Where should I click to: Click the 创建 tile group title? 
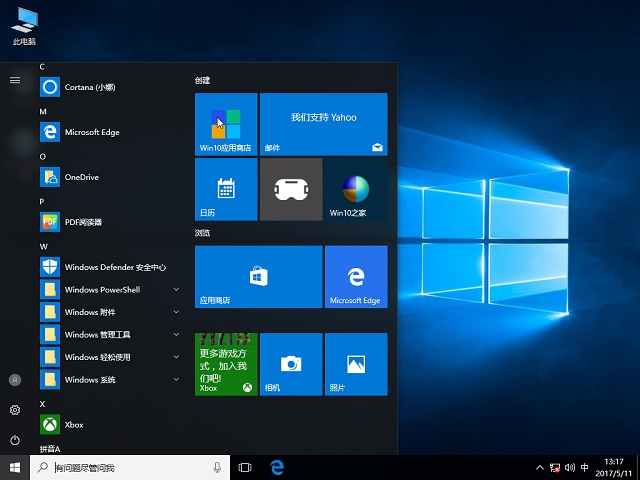pyautogui.click(x=202, y=80)
